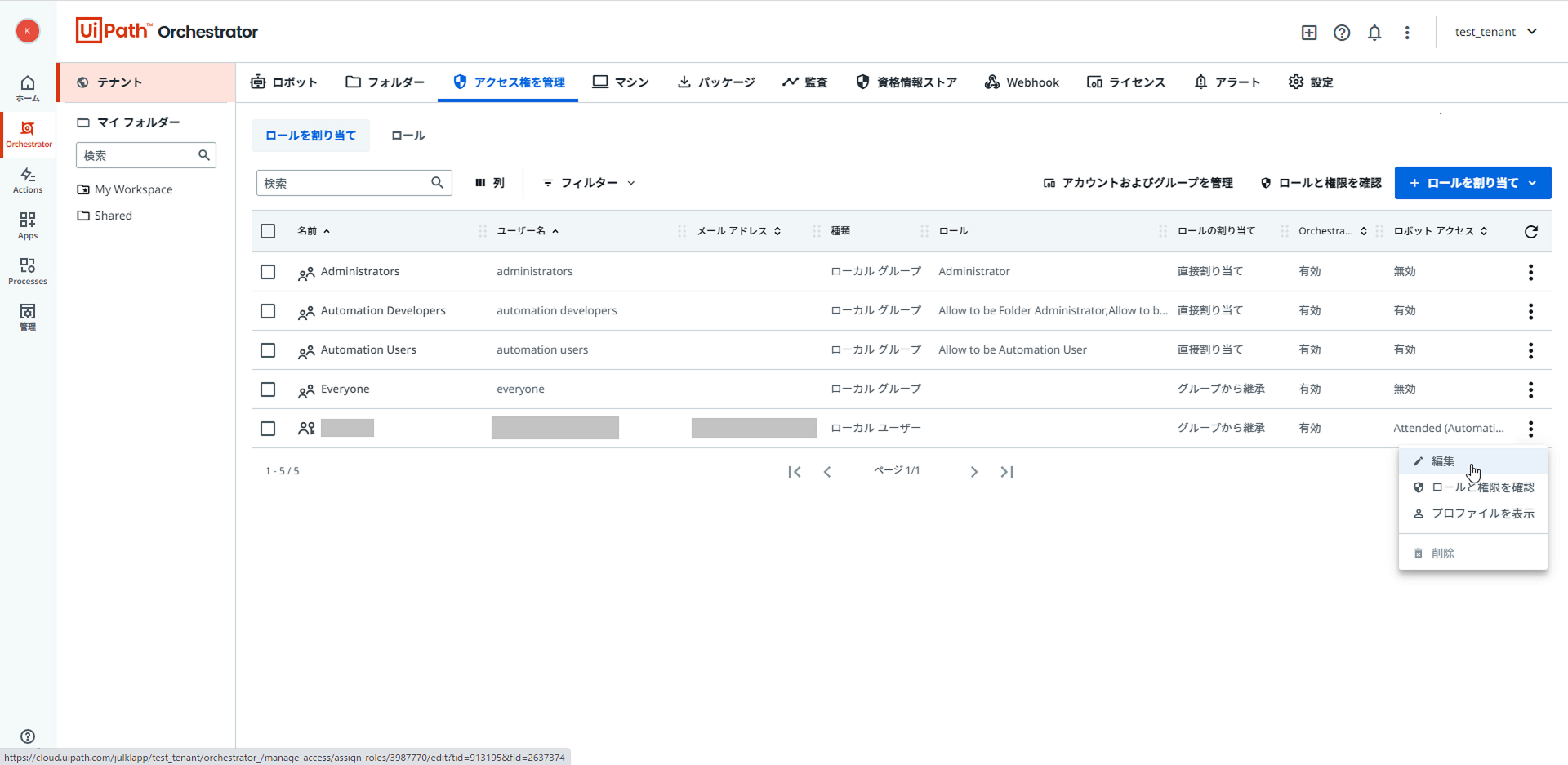Switch to the 監査 tab
Viewport: 1568px width, 765px height.
tap(805, 82)
